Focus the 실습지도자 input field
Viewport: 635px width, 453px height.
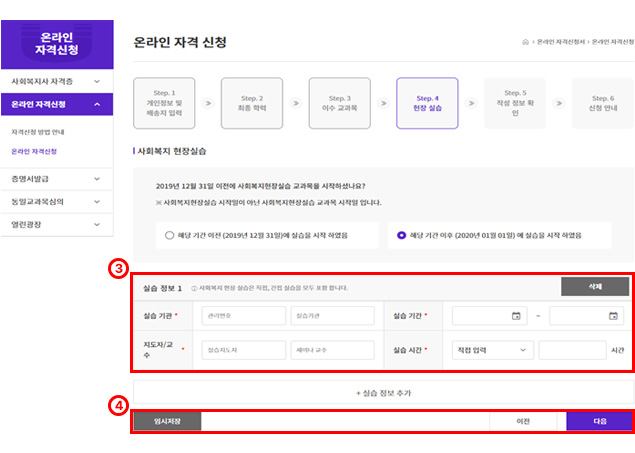pos(243,350)
